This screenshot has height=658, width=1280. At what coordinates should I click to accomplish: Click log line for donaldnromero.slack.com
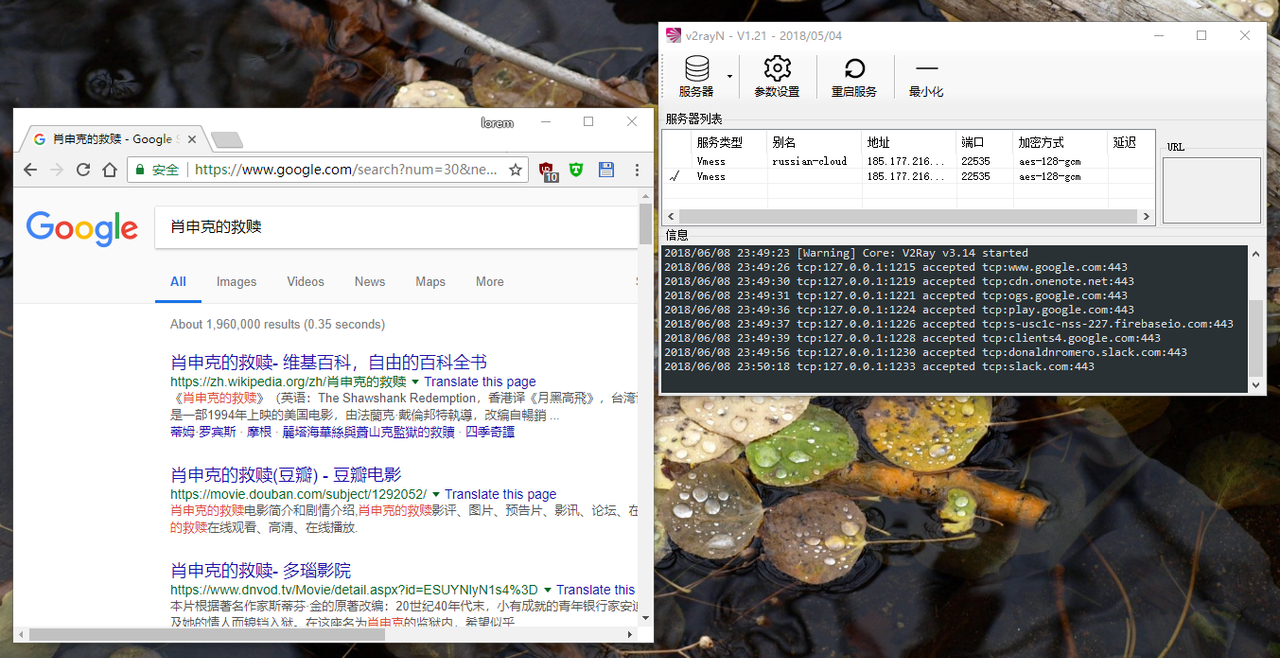[925, 352]
